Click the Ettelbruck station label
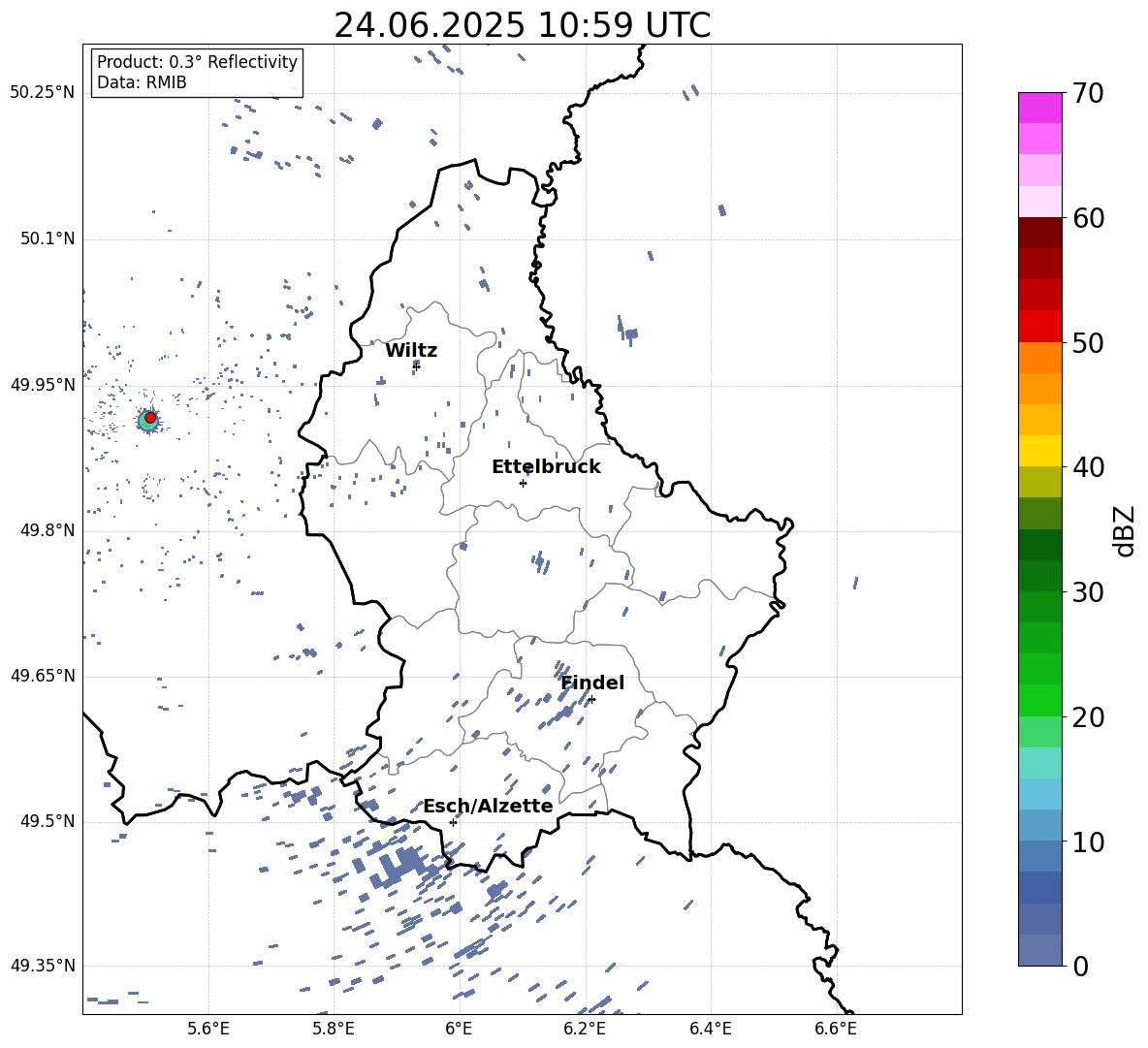Image resolution: width=1148 pixels, height=1048 pixels. (x=546, y=467)
